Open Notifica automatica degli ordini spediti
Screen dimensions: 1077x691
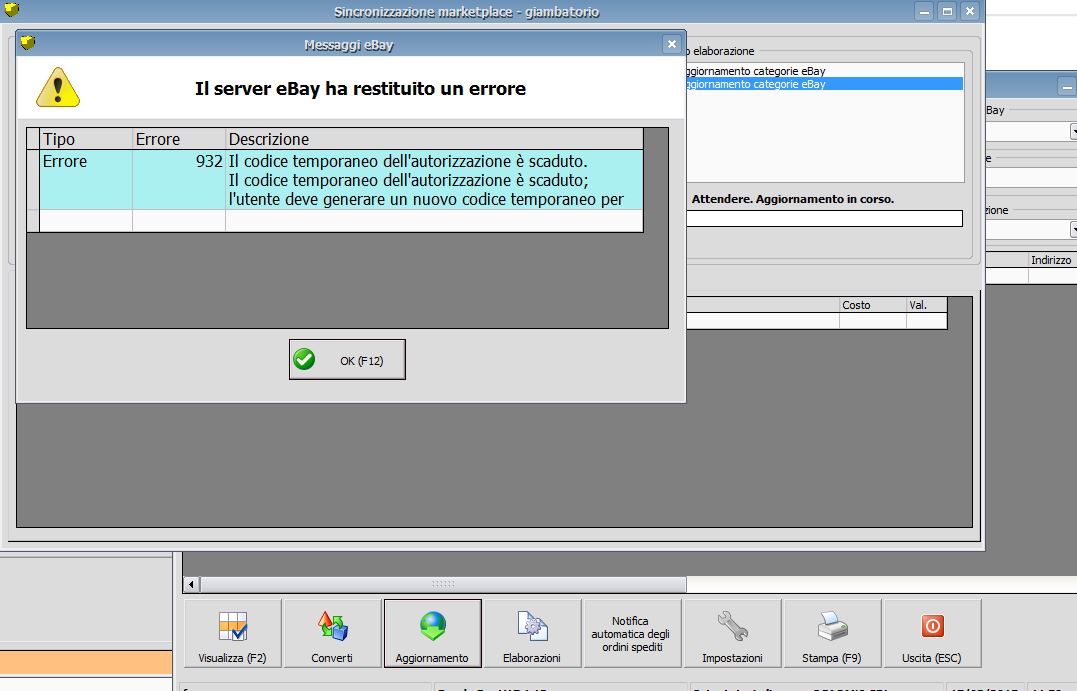[632, 633]
